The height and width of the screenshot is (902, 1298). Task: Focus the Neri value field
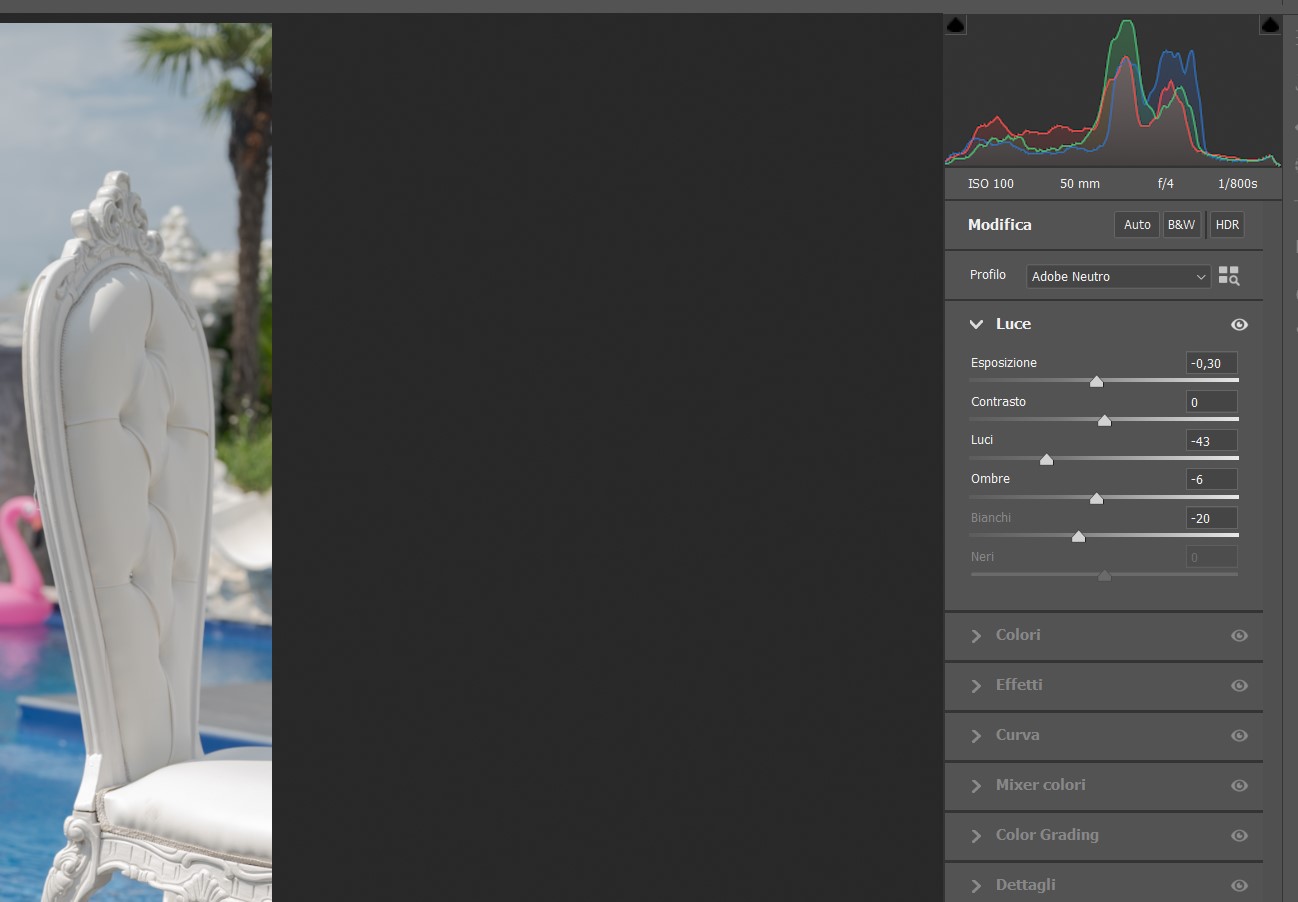tap(1212, 557)
